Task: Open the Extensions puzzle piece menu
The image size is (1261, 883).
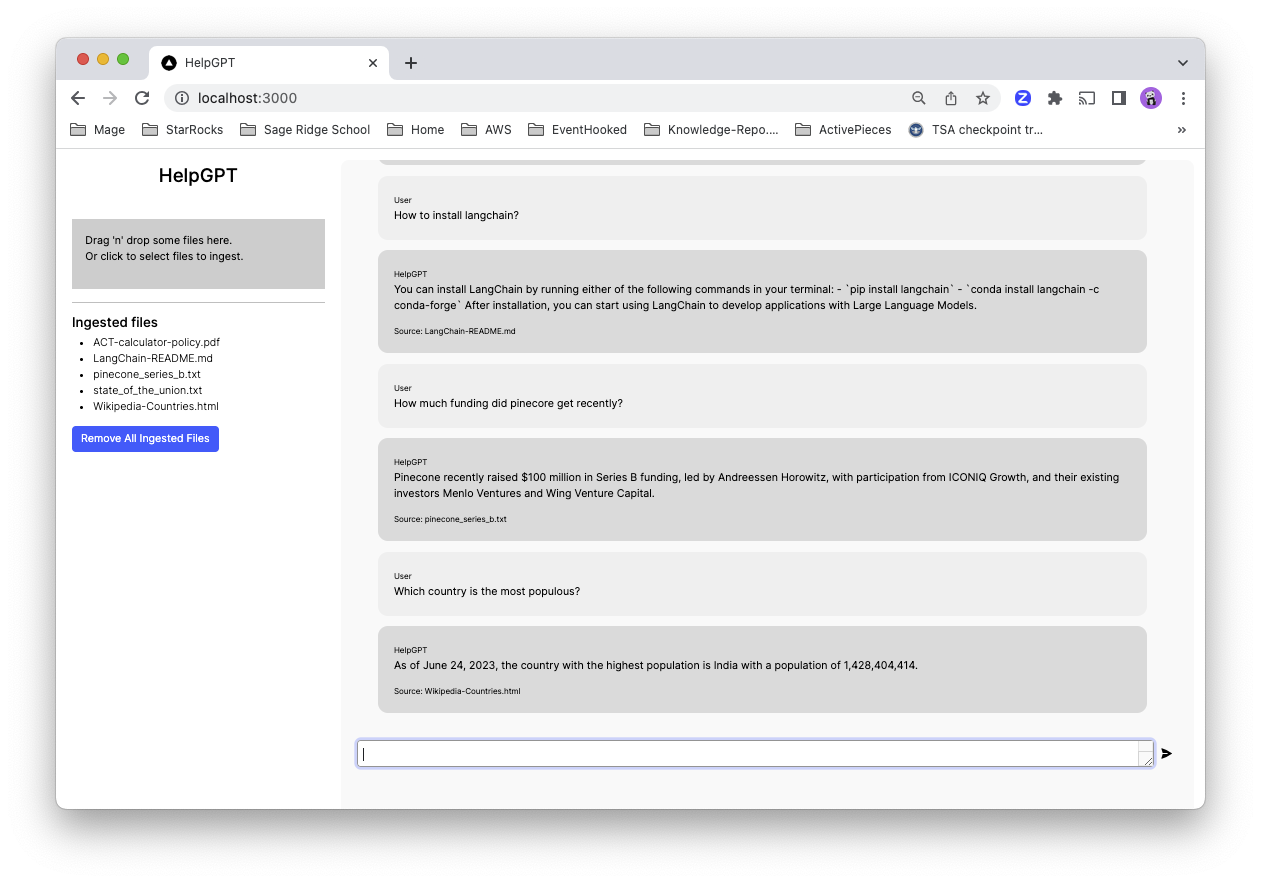Action: [x=1055, y=98]
